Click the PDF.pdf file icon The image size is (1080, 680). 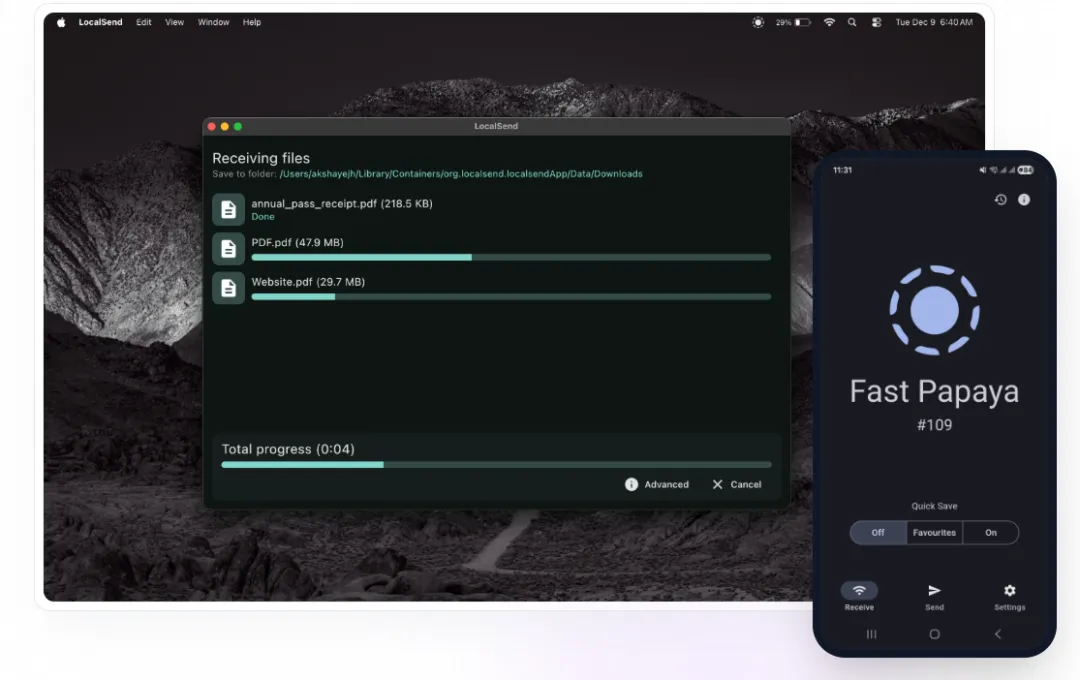pyautogui.click(x=228, y=248)
